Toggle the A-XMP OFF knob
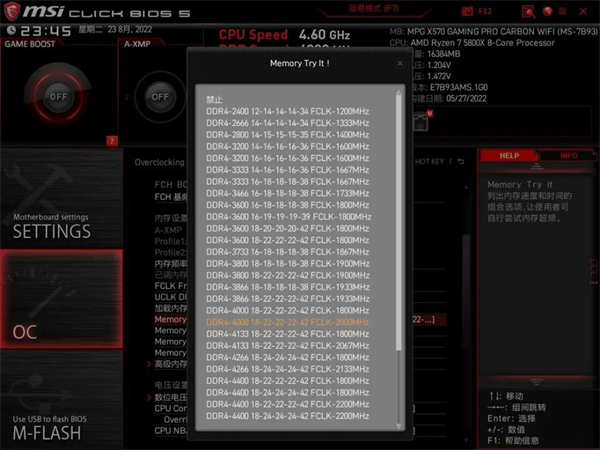Viewport: 600px width, 450px height. (159, 97)
